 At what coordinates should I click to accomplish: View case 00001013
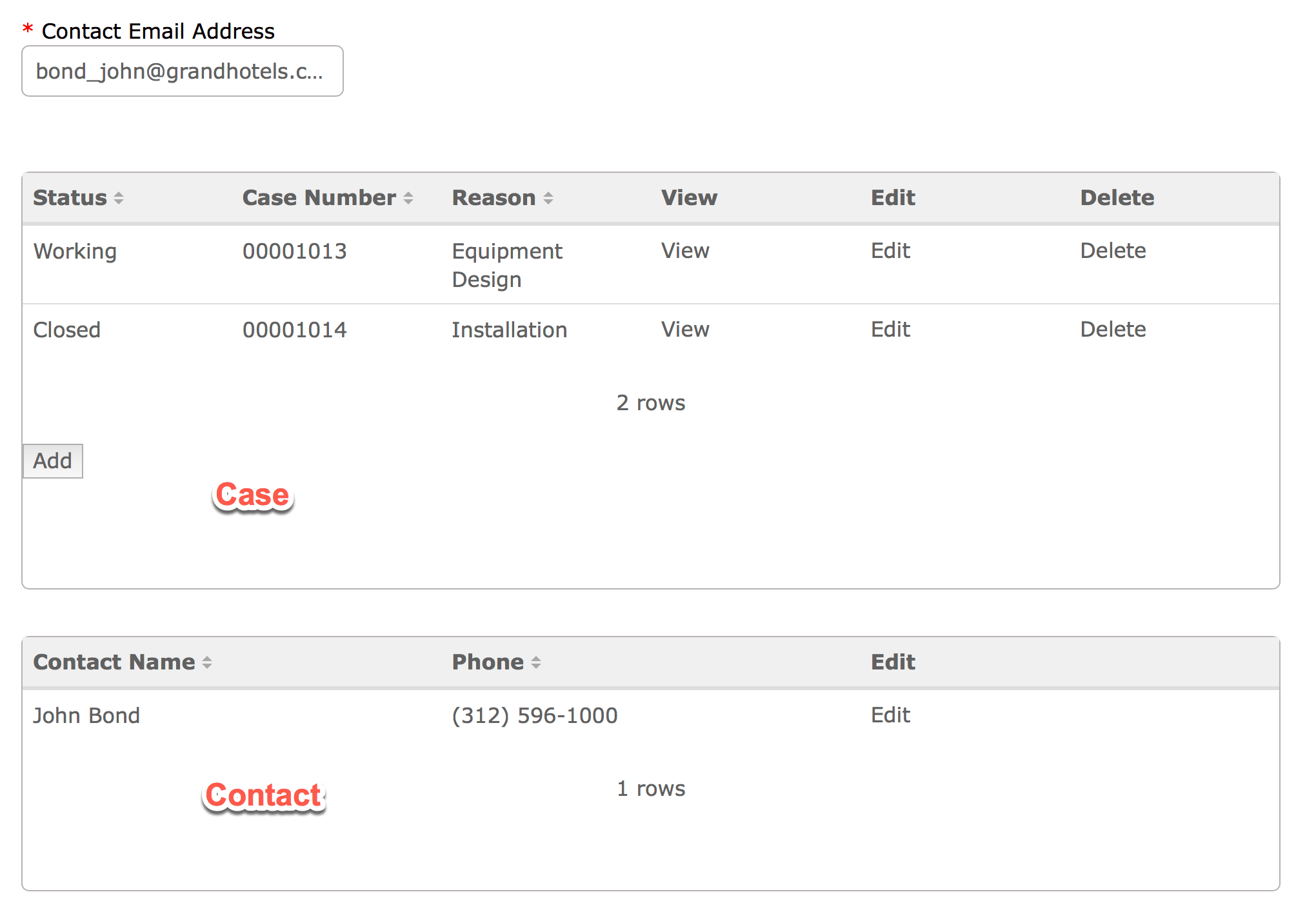pos(685,251)
